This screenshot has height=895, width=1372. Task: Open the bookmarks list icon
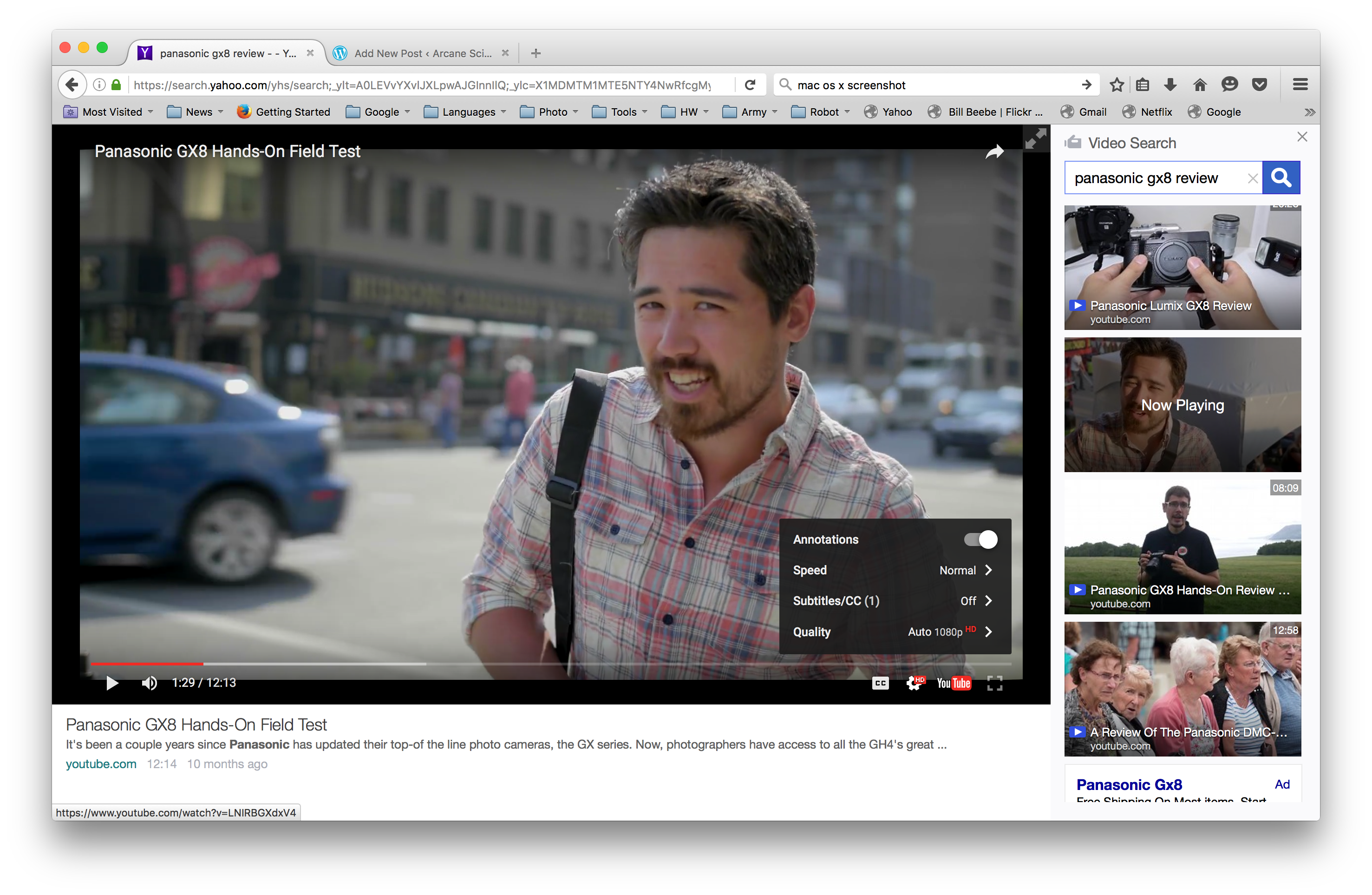1143,85
